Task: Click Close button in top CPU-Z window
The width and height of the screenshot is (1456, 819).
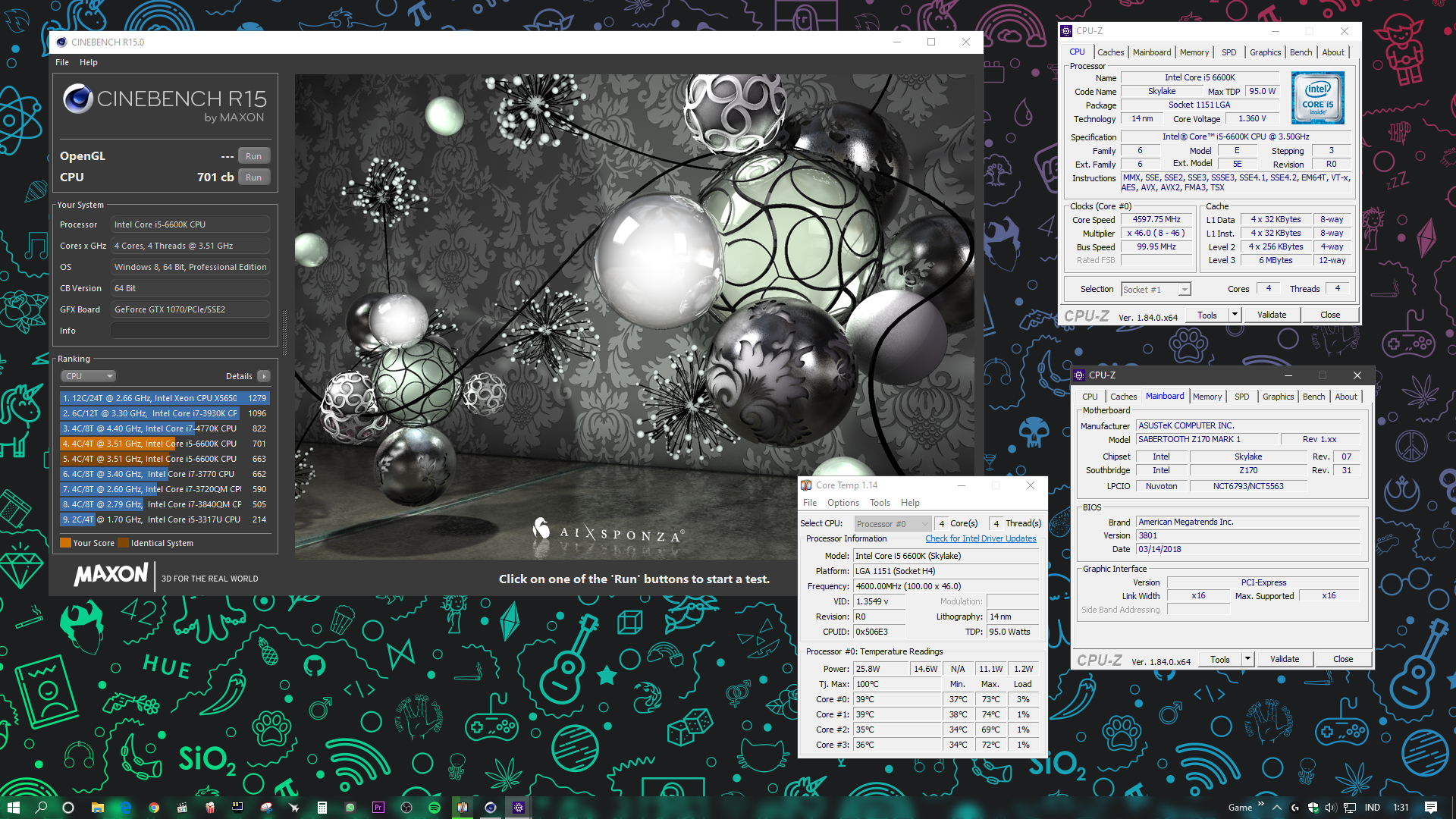Action: click(x=1330, y=315)
